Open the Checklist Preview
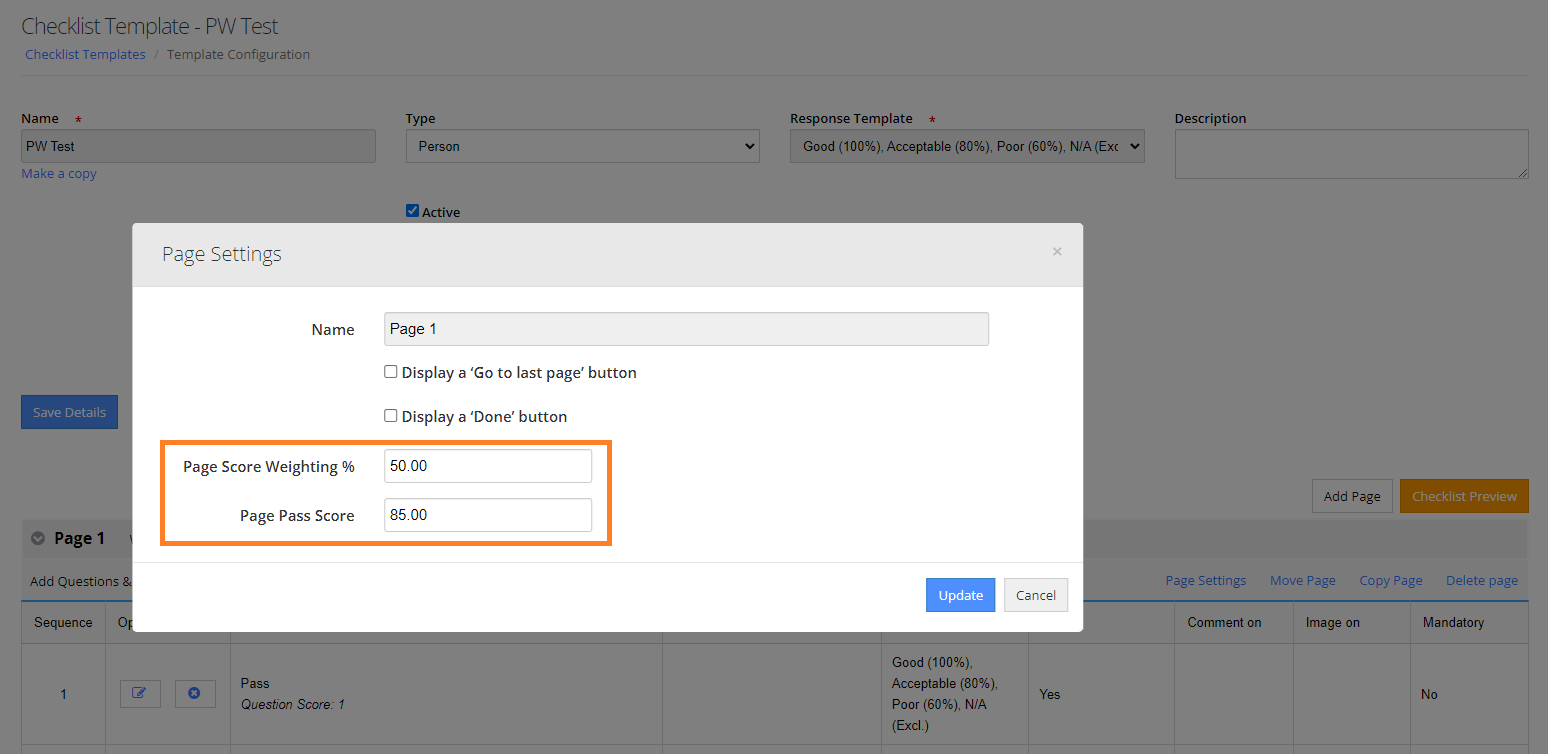This screenshot has width=1548, height=754. (1464, 495)
